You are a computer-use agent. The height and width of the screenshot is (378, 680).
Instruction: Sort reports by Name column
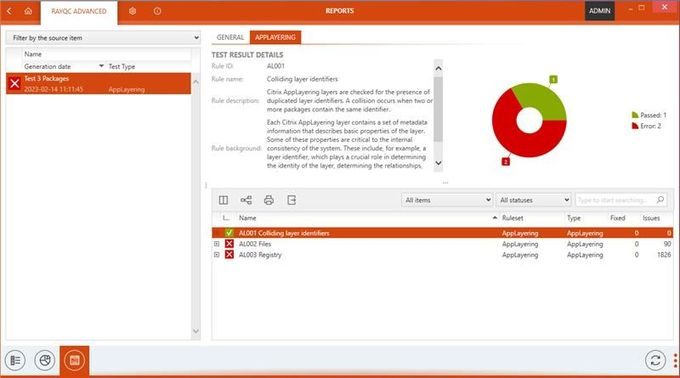coord(33,54)
